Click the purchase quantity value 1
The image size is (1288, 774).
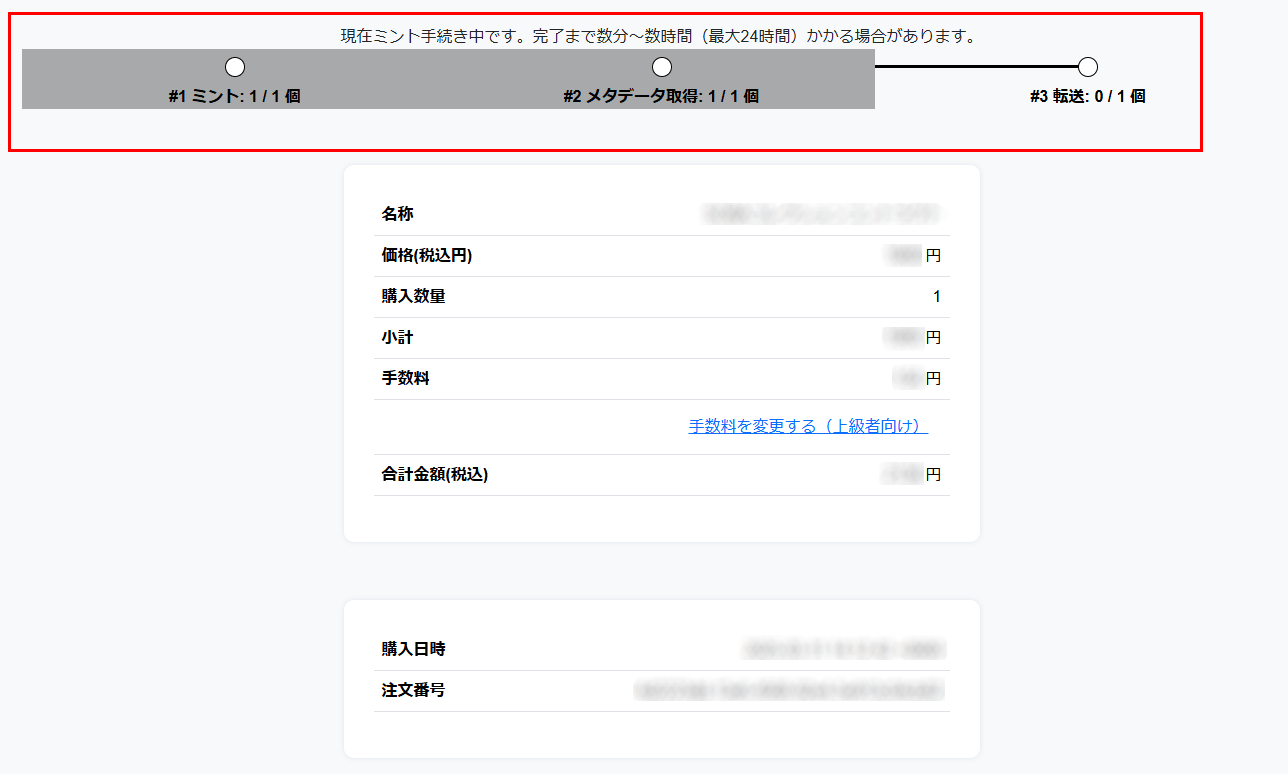pos(937,297)
